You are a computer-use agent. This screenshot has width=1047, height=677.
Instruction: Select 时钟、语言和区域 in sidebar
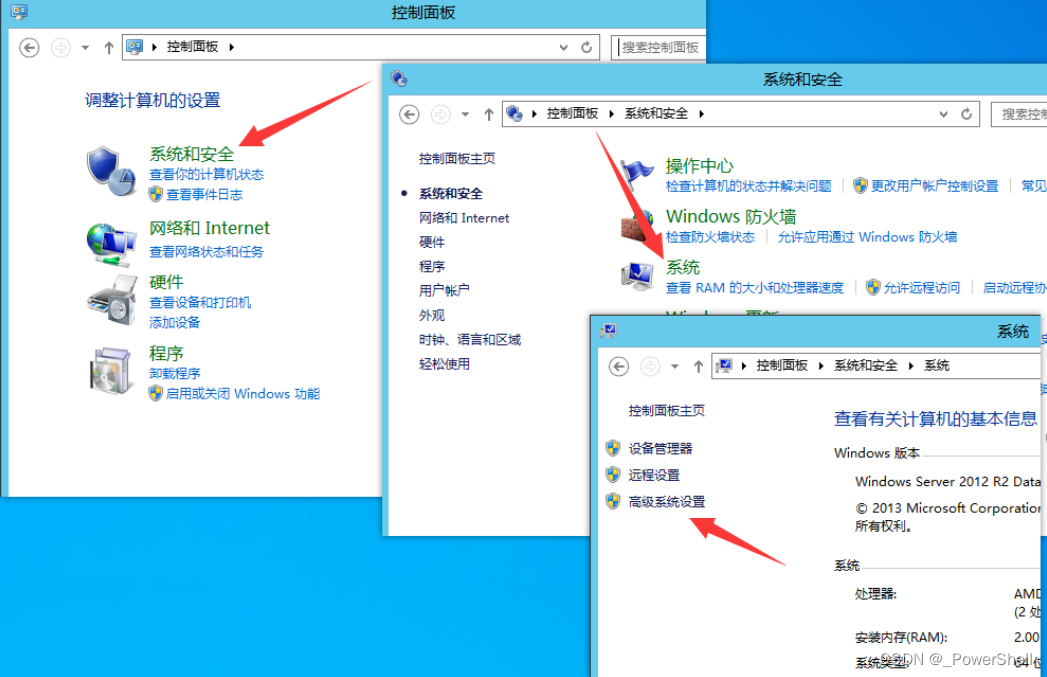click(469, 340)
